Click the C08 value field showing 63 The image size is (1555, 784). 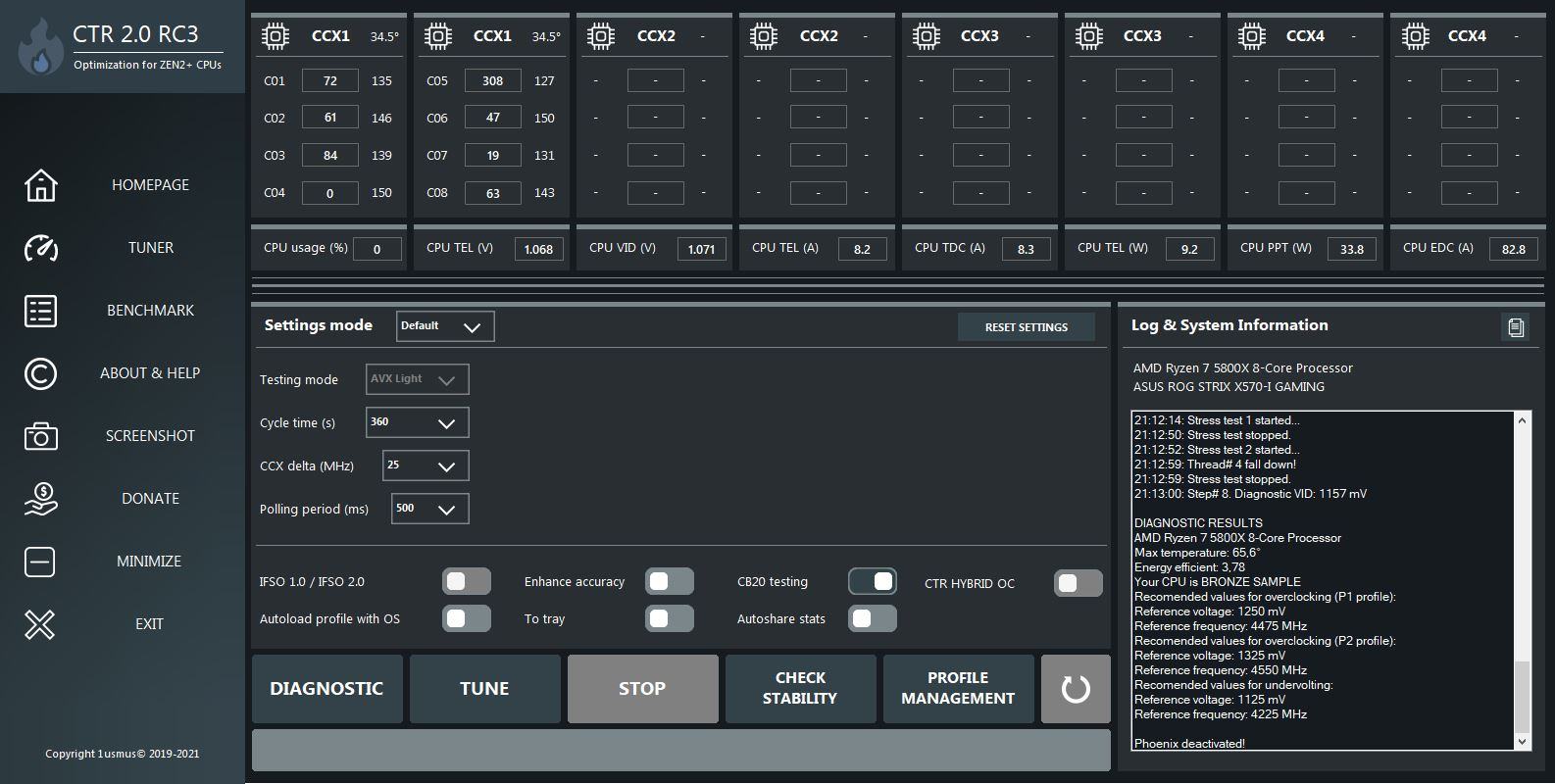click(x=492, y=192)
